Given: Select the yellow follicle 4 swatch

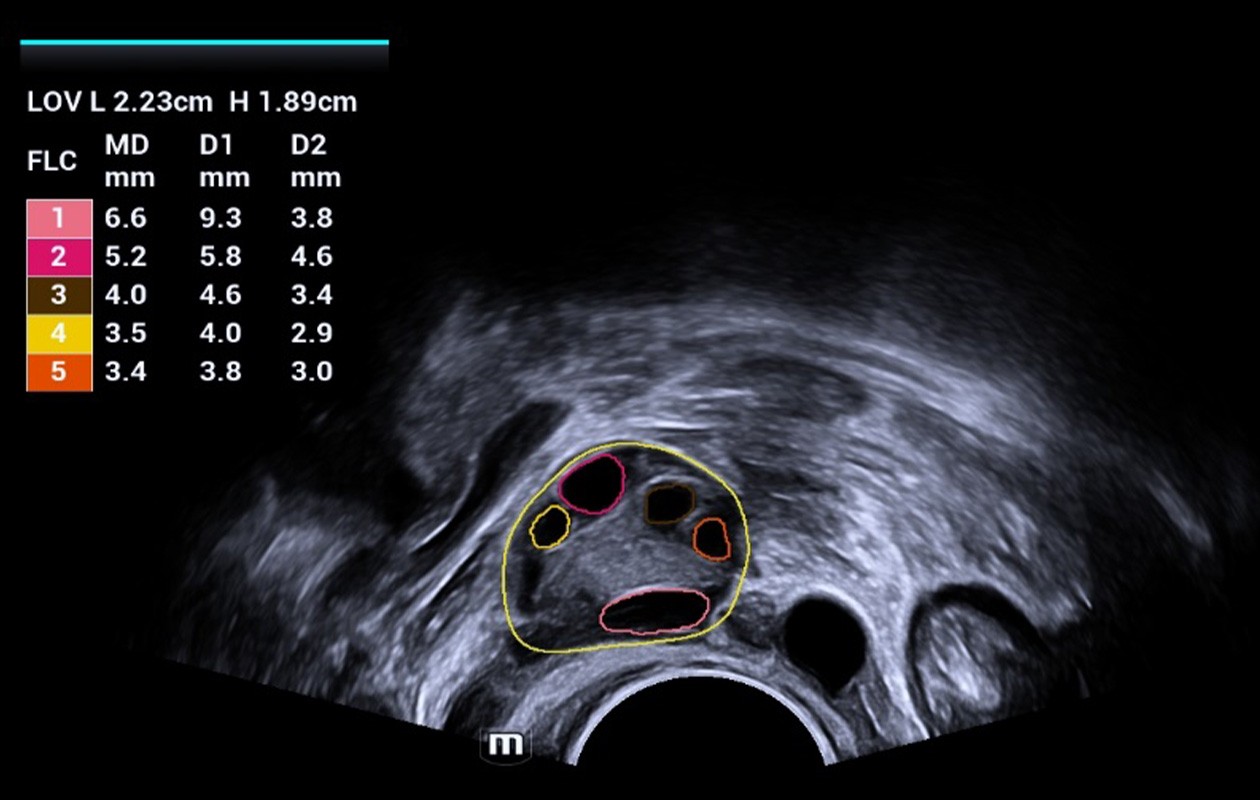Looking at the screenshot, I should coord(59,333).
